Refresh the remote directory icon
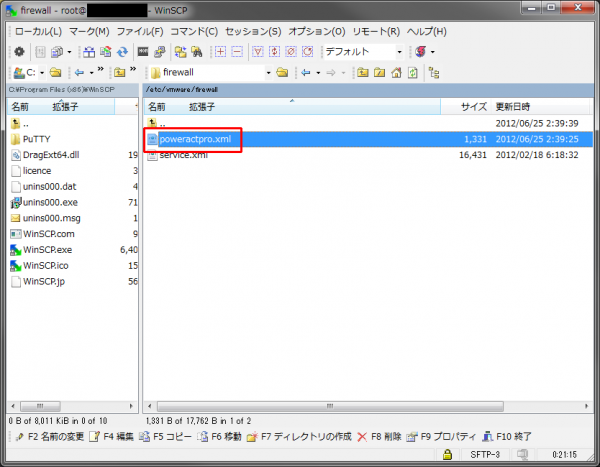The image size is (600, 467). pos(413,72)
